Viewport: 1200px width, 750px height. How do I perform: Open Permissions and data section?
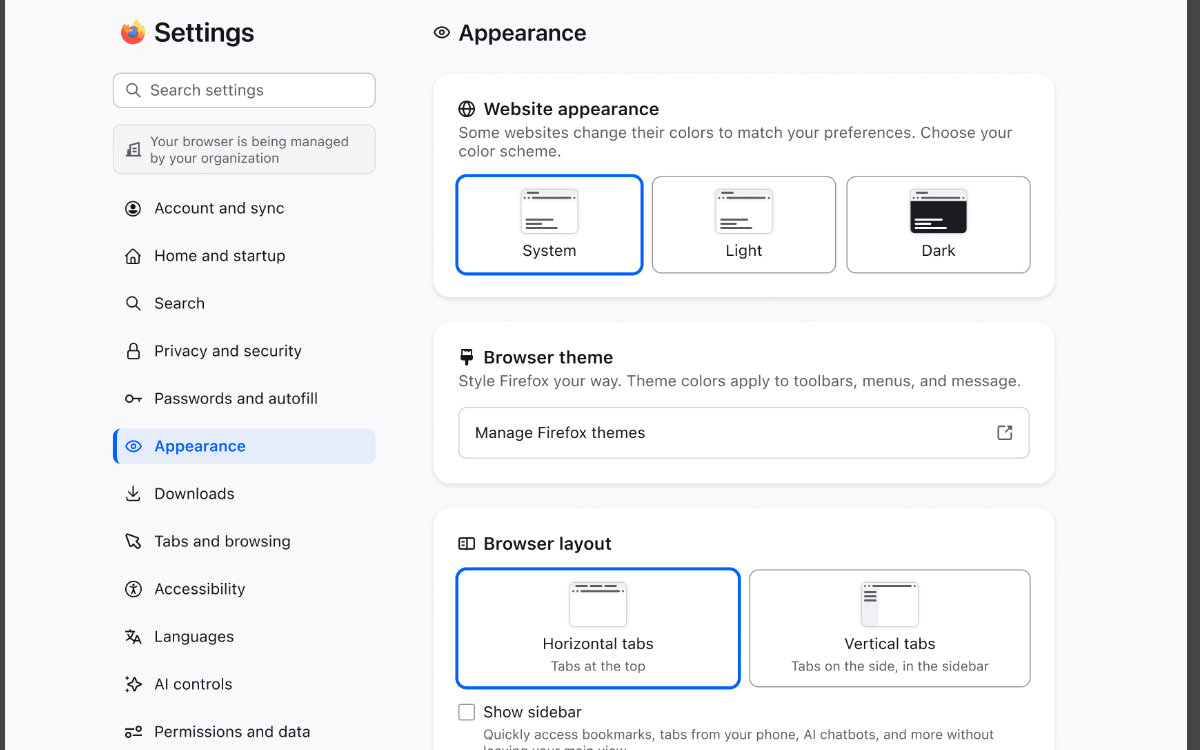click(x=231, y=732)
